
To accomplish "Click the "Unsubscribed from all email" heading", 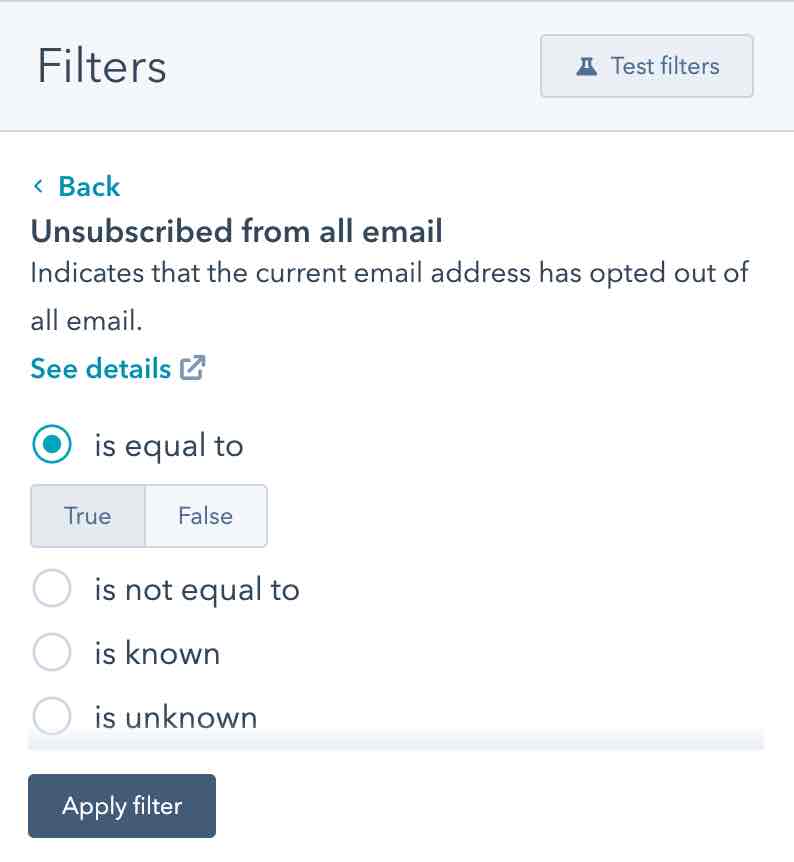I will [236, 231].
